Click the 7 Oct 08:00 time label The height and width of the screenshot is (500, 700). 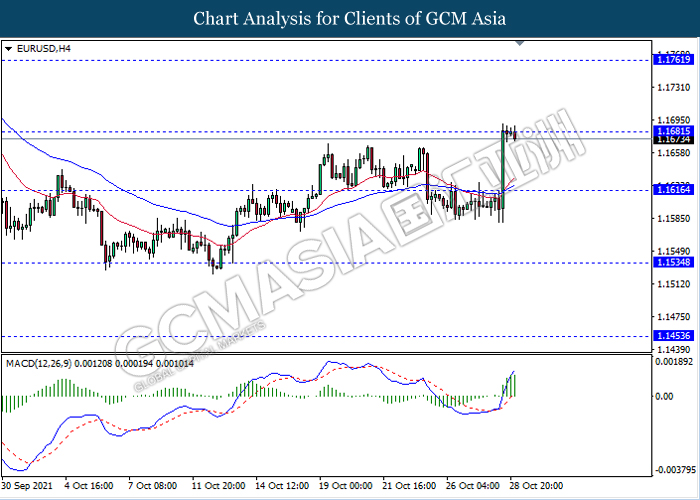[153, 485]
